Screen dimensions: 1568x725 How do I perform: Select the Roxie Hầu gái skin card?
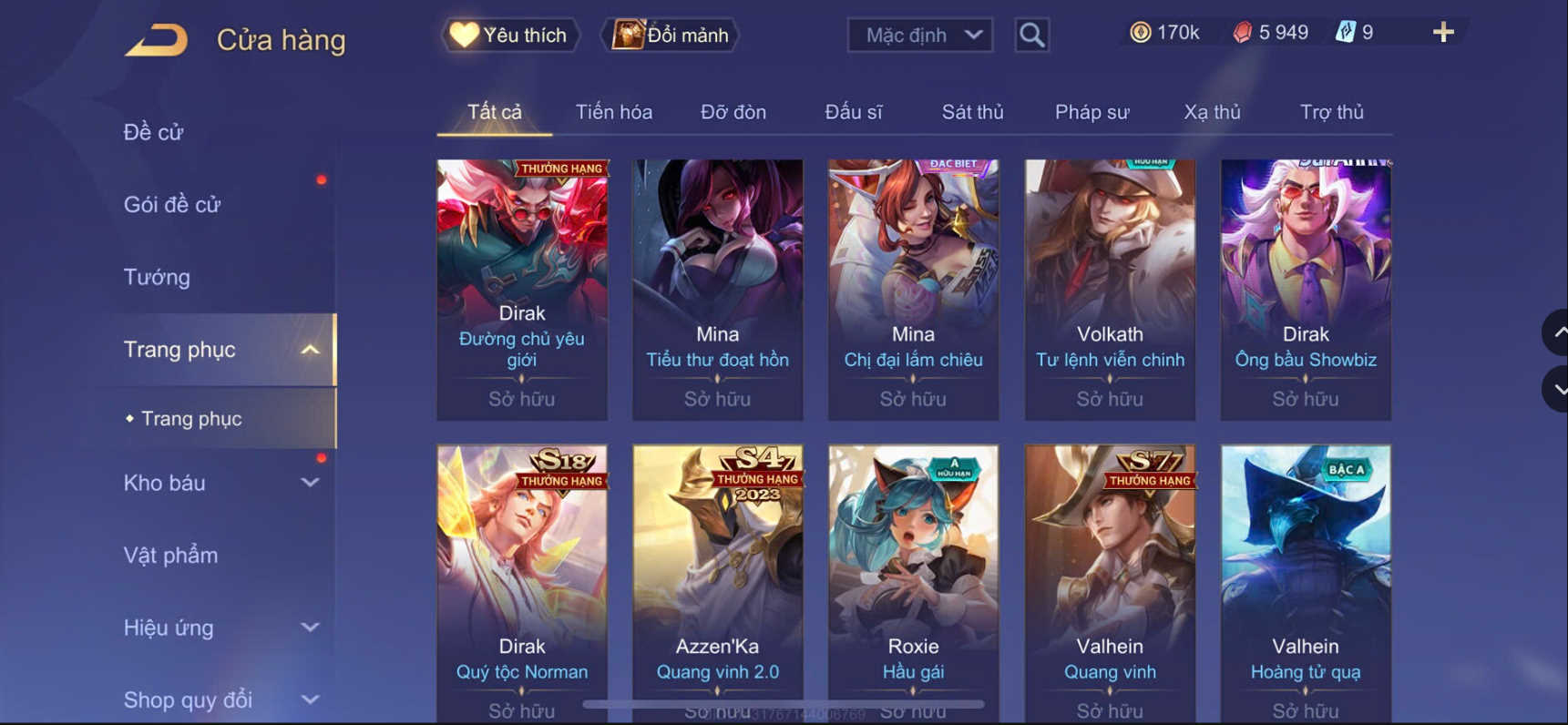coord(913,584)
